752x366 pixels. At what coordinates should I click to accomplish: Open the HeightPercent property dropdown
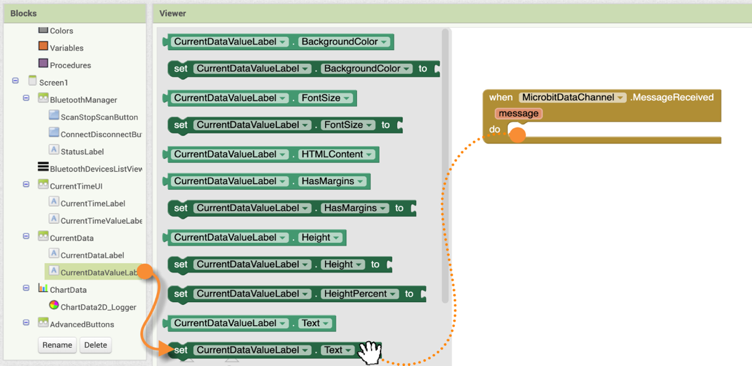click(360, 294)
